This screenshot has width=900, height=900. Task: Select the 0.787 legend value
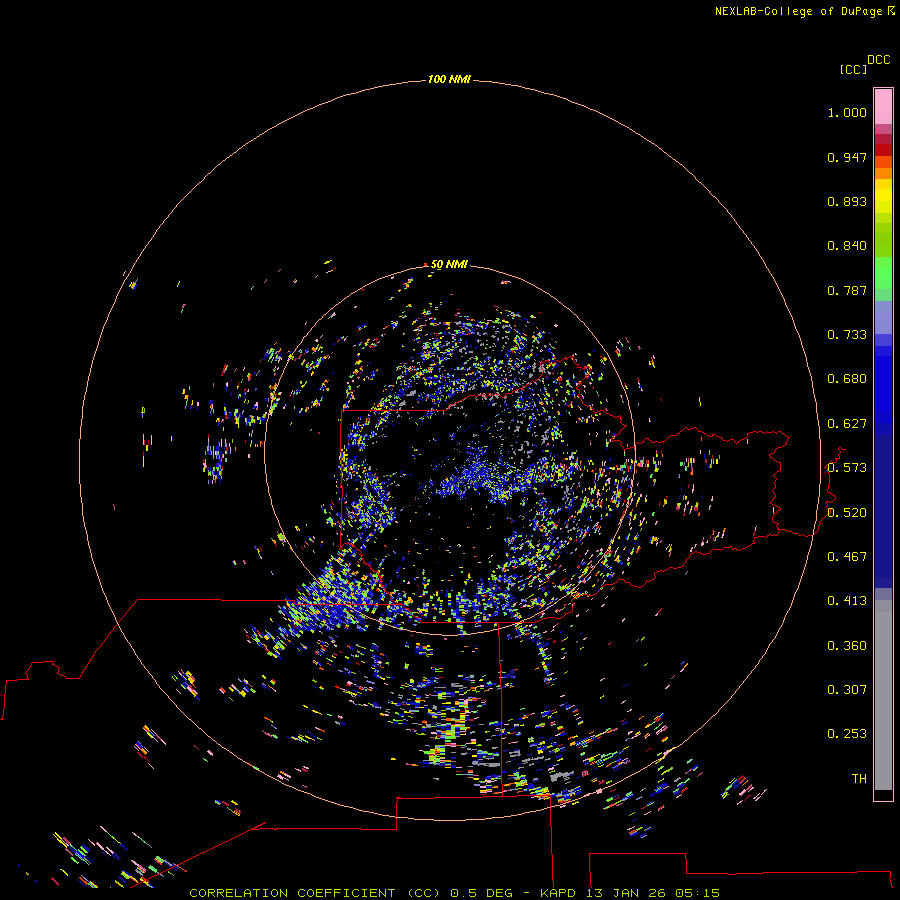[847, 290]
